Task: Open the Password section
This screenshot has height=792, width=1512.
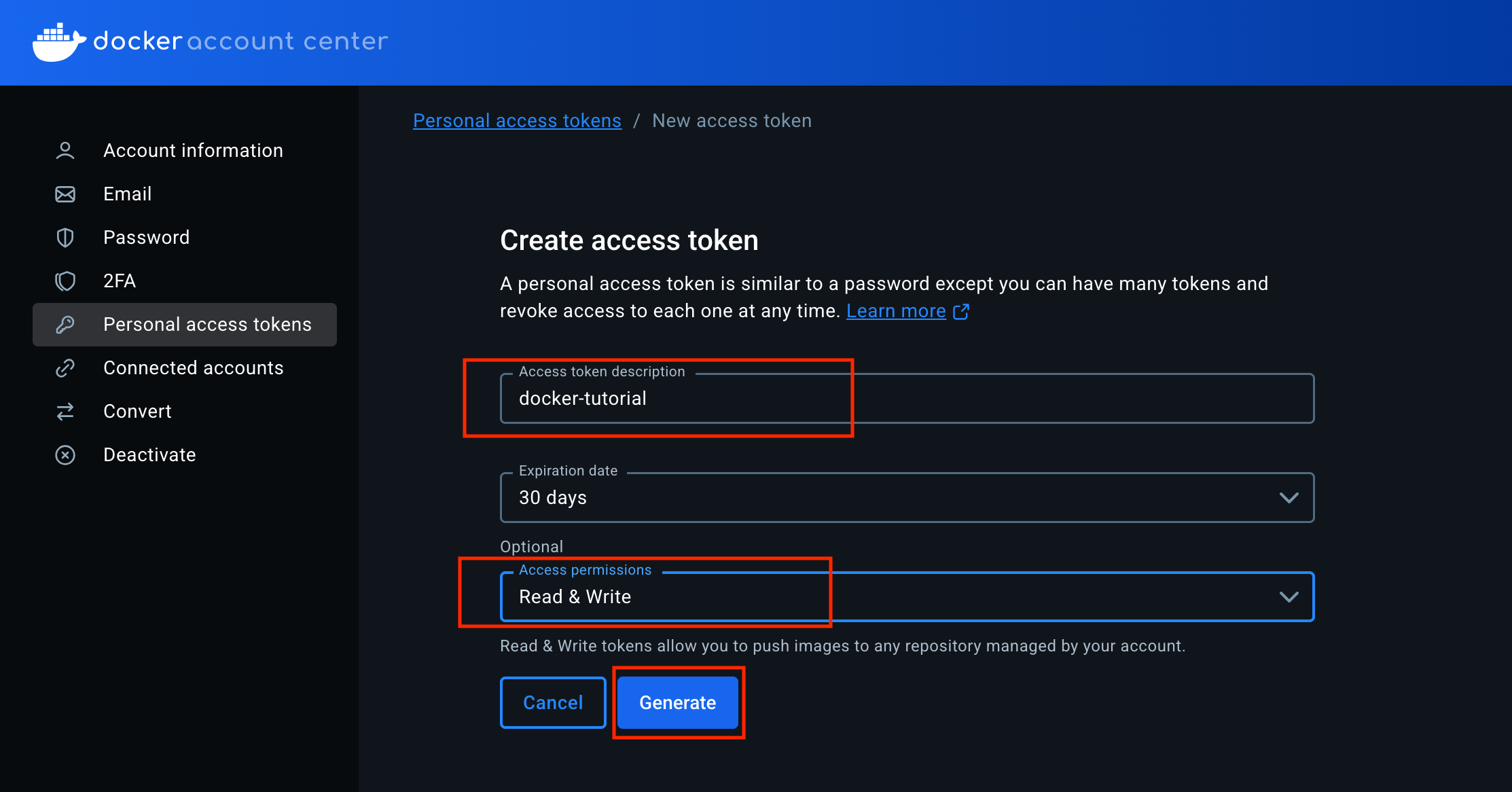Action: tap(185, 238)
